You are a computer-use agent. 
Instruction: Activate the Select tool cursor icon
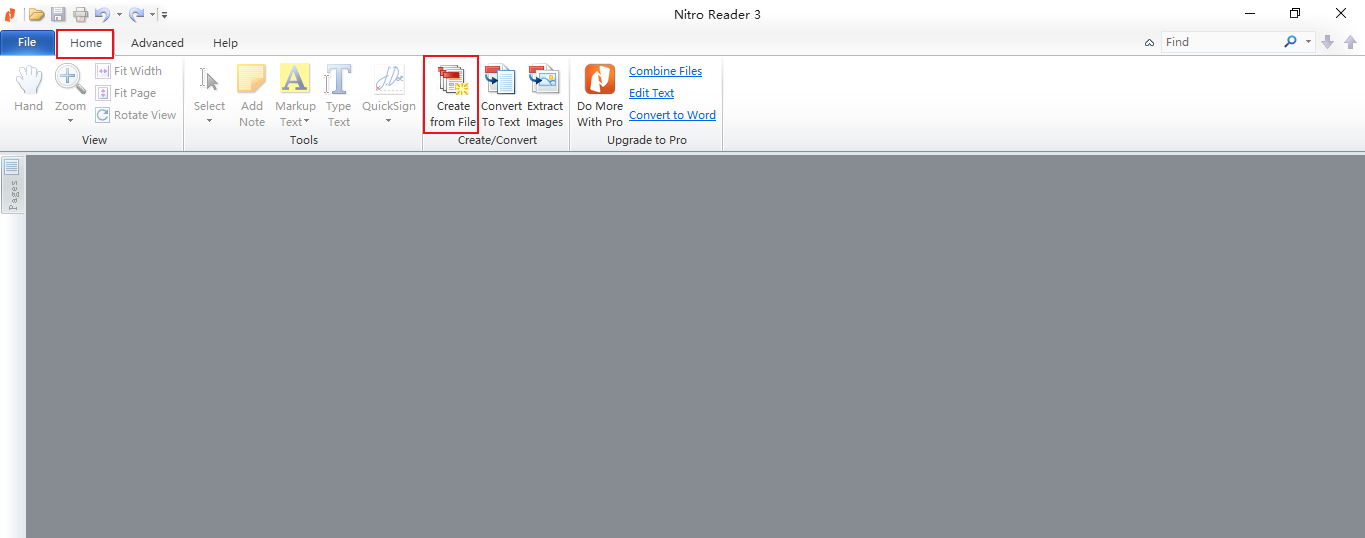[210, 80]
